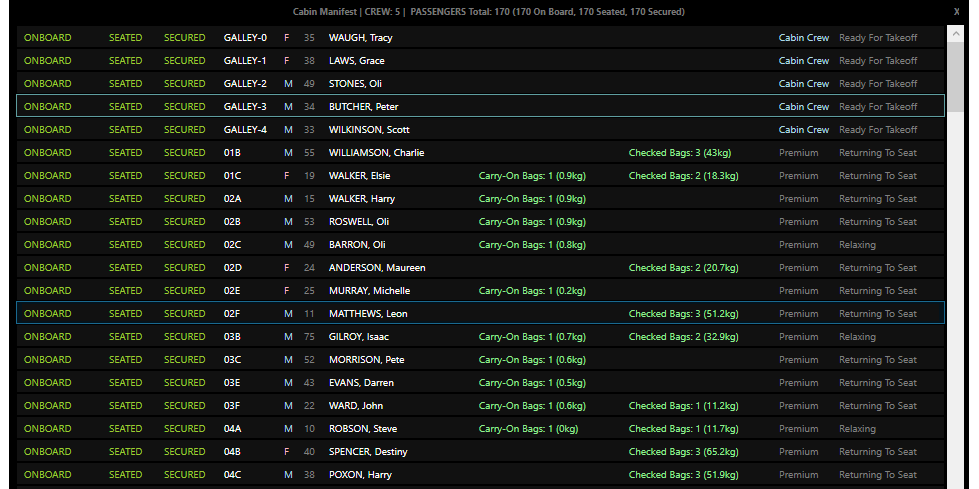Click Checked Bags: 1 (11.7kg)
The width and height of the screenshot is (979, 489).
click(683, 428)
